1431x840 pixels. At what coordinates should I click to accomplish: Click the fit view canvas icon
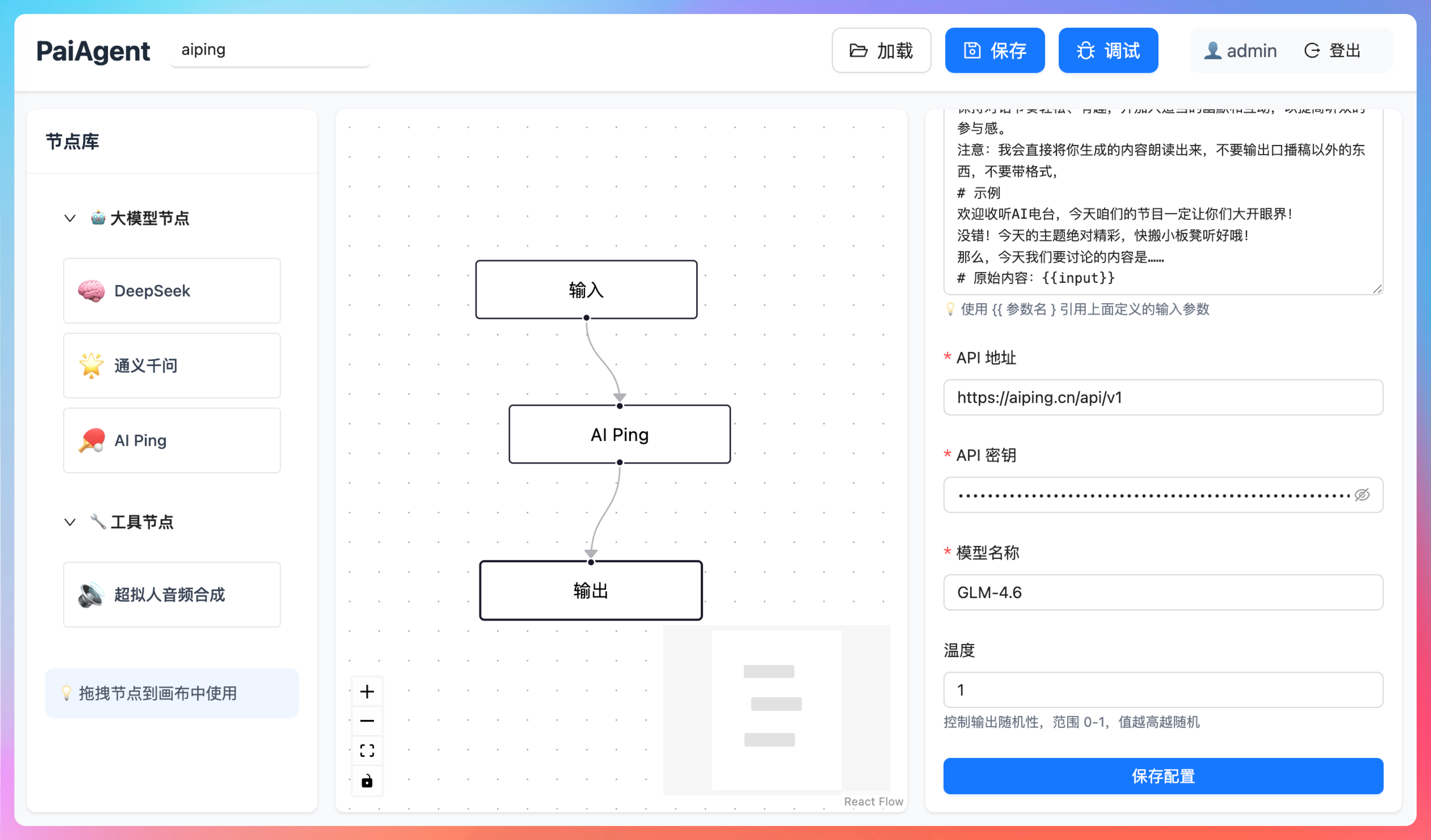[x=367, y=751]
